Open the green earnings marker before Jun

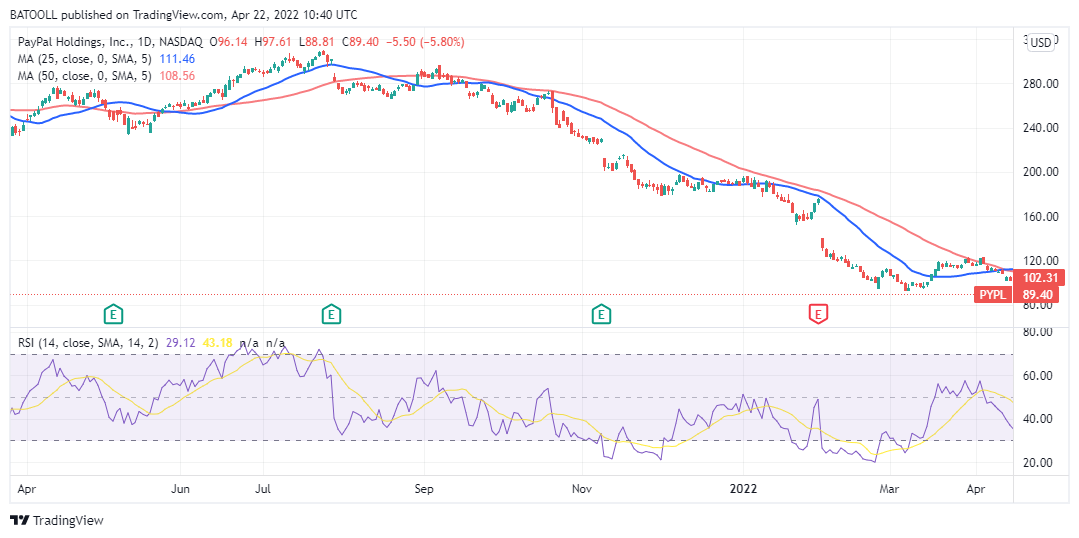[x=114, y=315]
